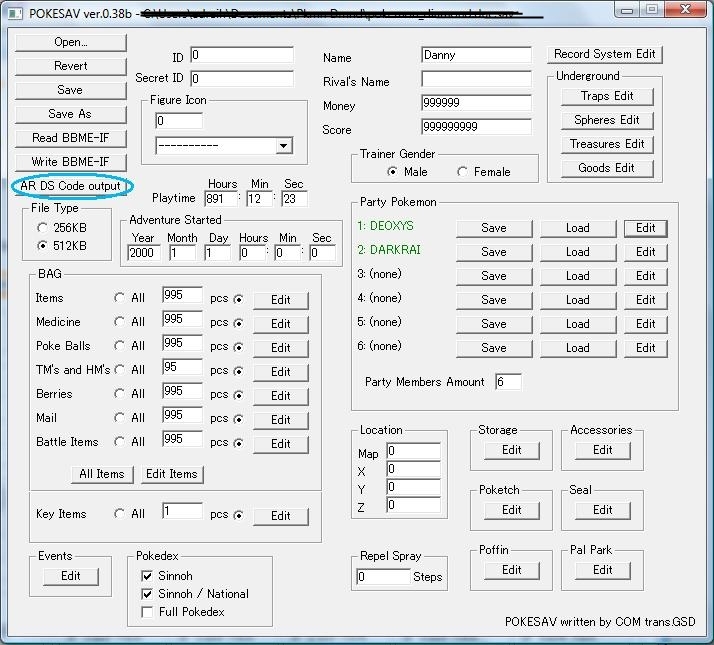714x645 pixels.
Task: Open Accessories Edit
Action: 602,450
